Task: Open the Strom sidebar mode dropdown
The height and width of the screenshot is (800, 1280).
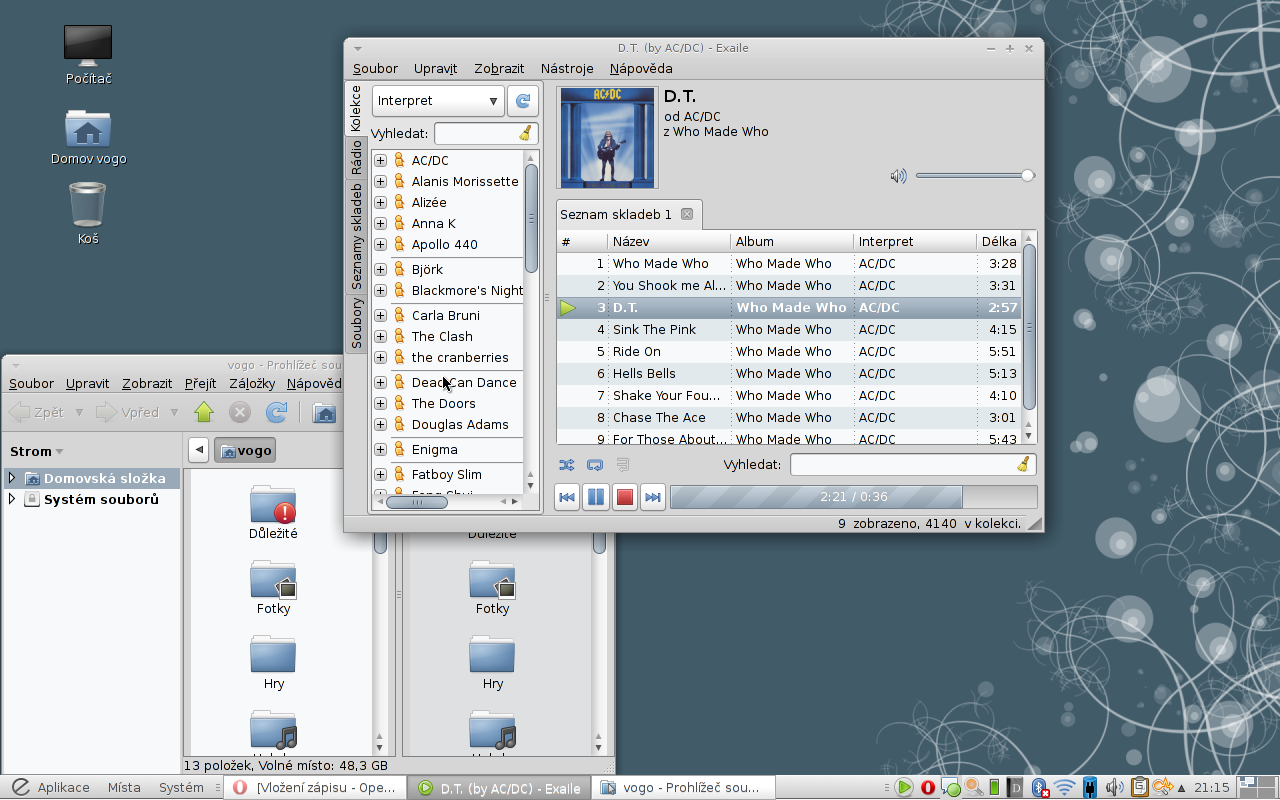Action: (x=37, y=452)
